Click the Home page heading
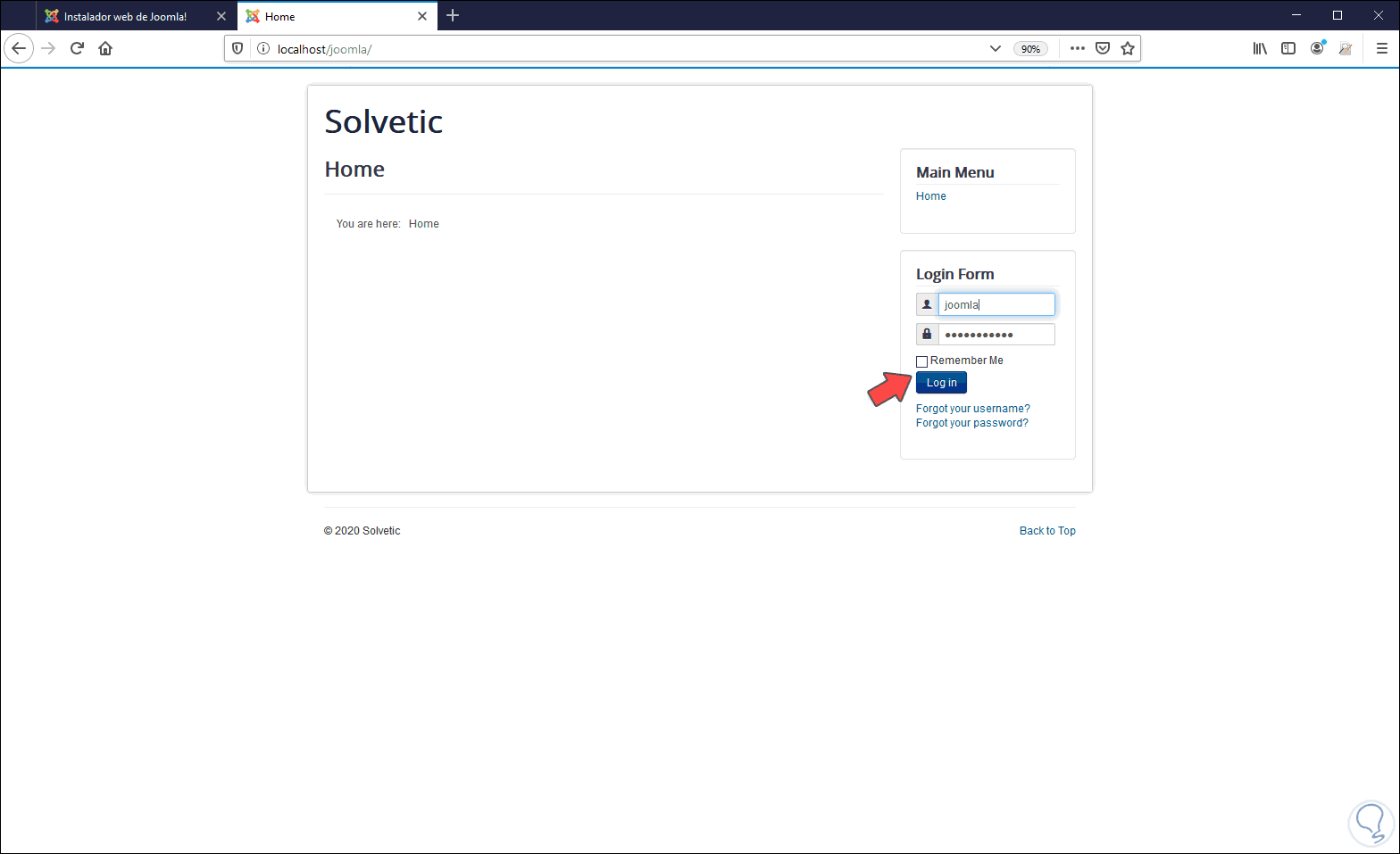 [x=354, y=170]
